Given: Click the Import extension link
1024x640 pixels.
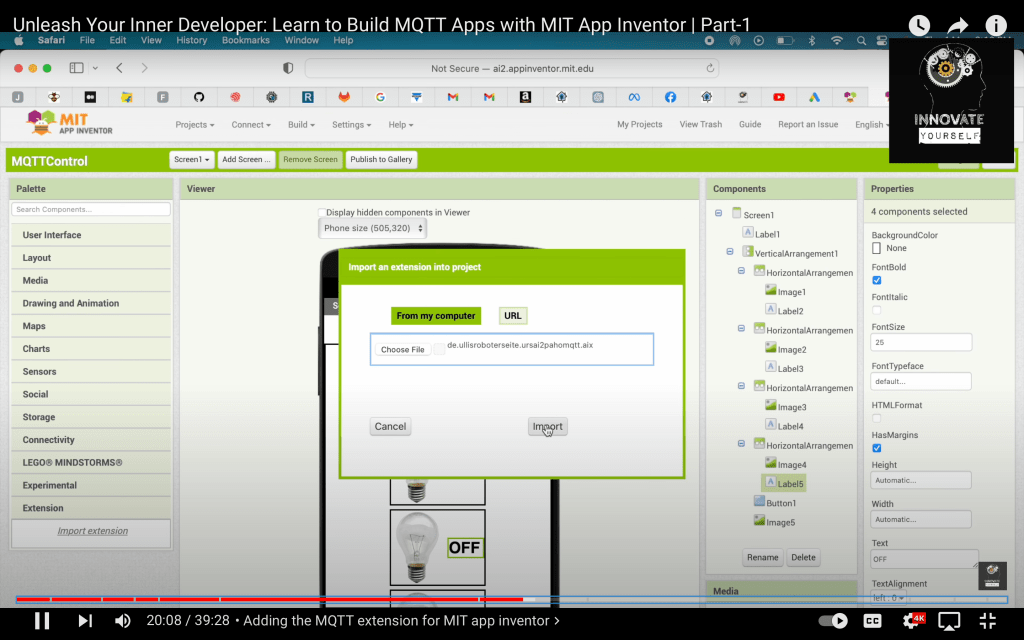Looking at the screenshot, I should tap(93, 531).
